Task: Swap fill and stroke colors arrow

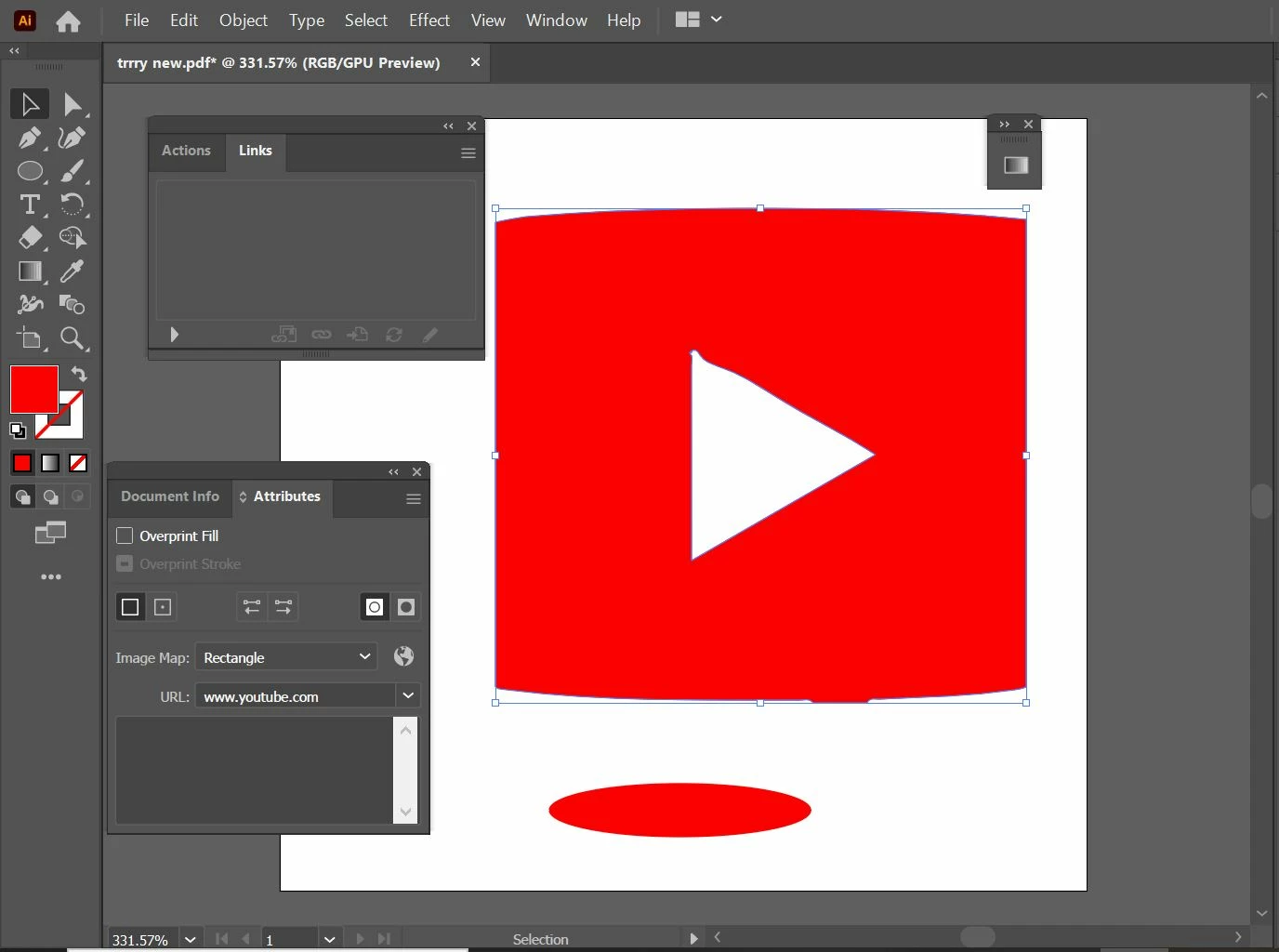Action: tap(79, 374)
